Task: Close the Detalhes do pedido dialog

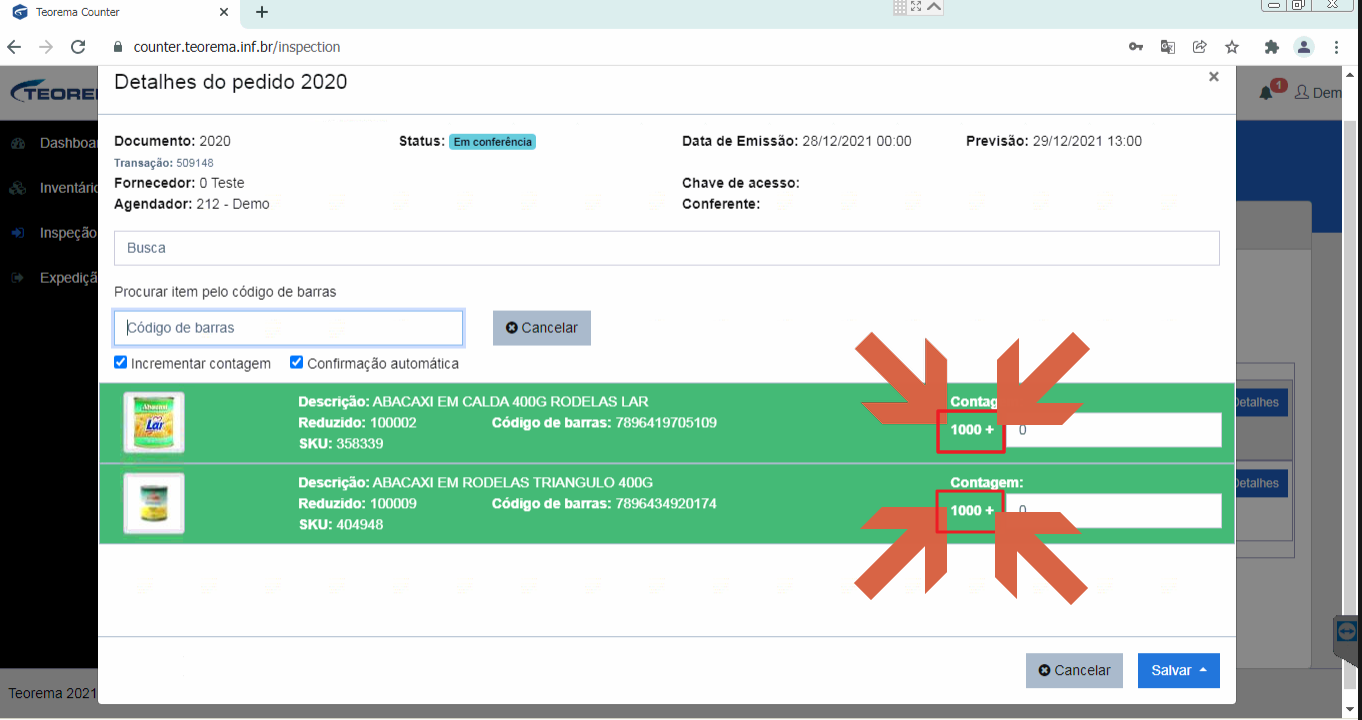Action: point(1213,77)
